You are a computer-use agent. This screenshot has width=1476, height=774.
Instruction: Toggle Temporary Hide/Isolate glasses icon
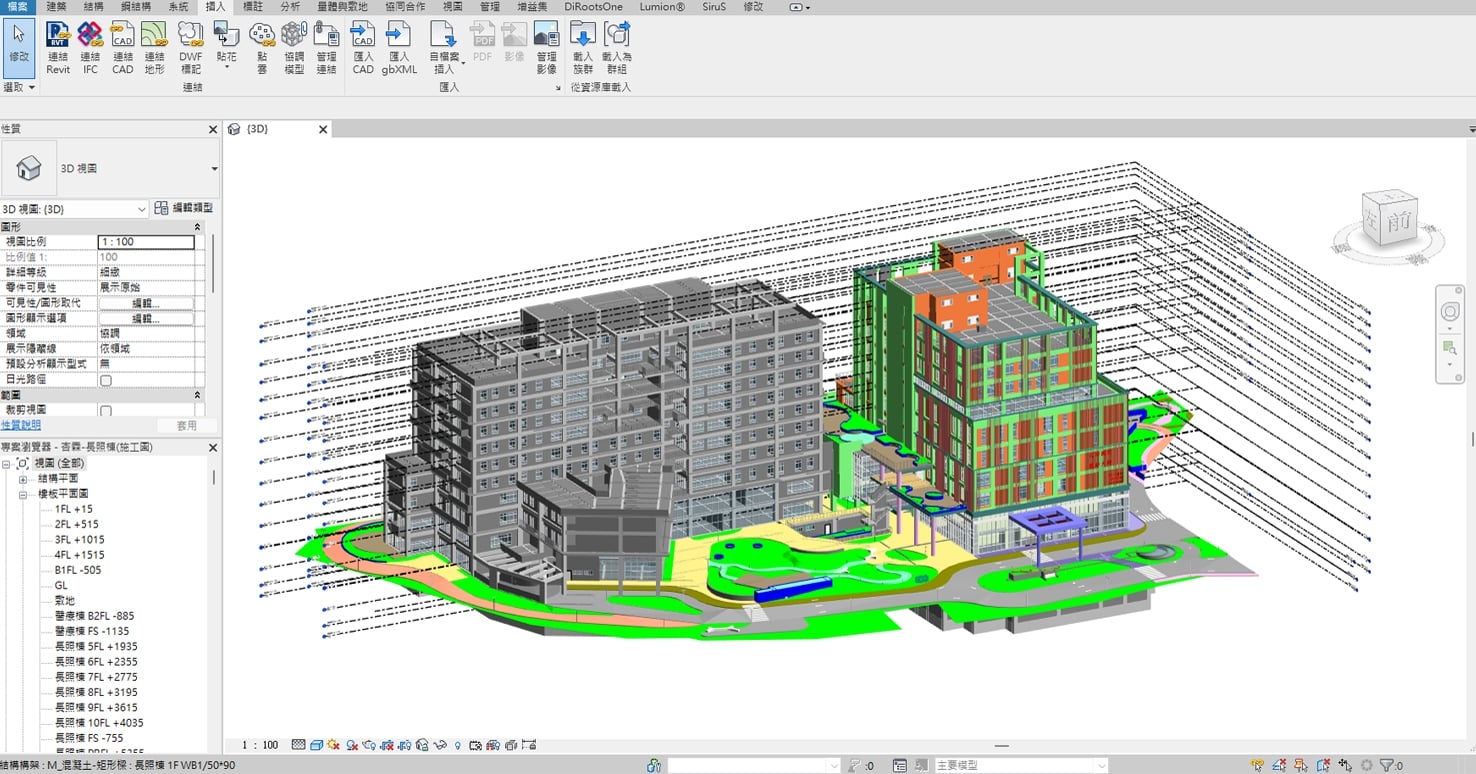pyautogui.click(x=440, y=744)
